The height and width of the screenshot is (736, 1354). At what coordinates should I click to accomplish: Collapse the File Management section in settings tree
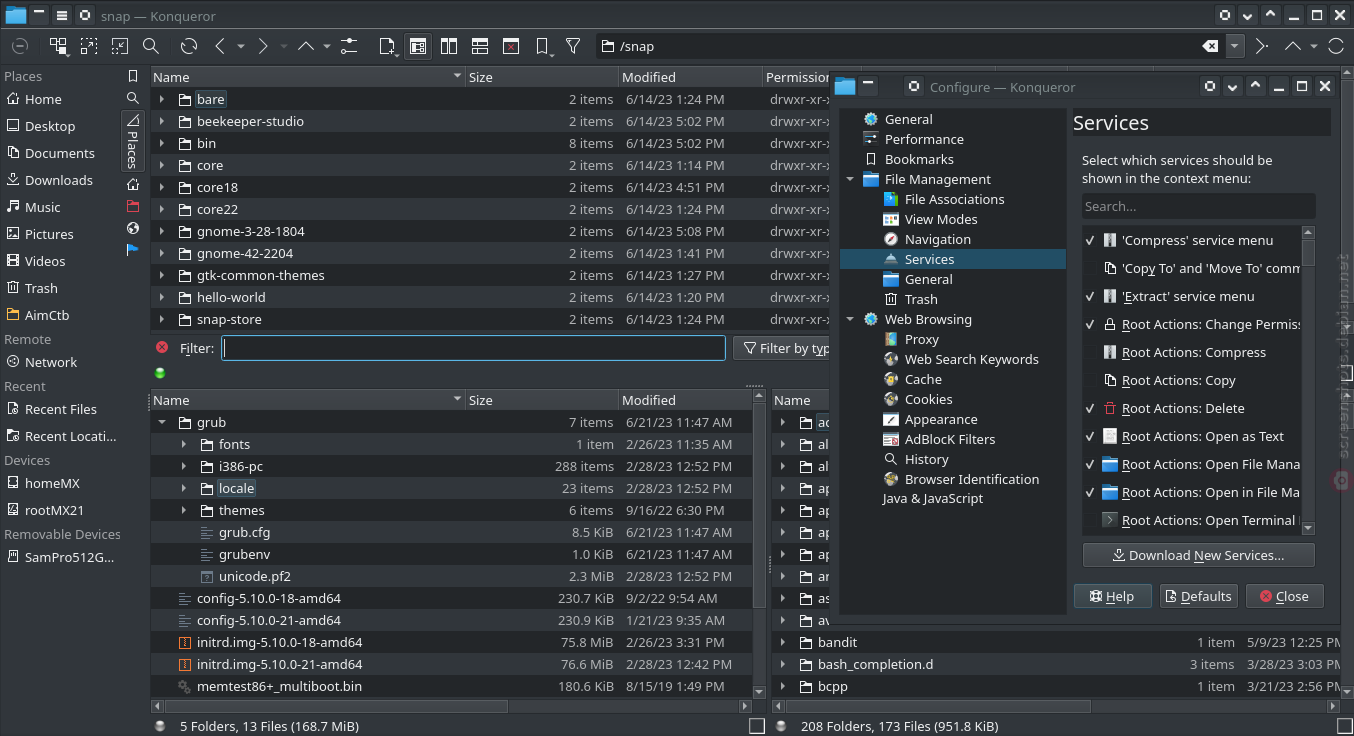pyautogui.click(x=850, y=179)
